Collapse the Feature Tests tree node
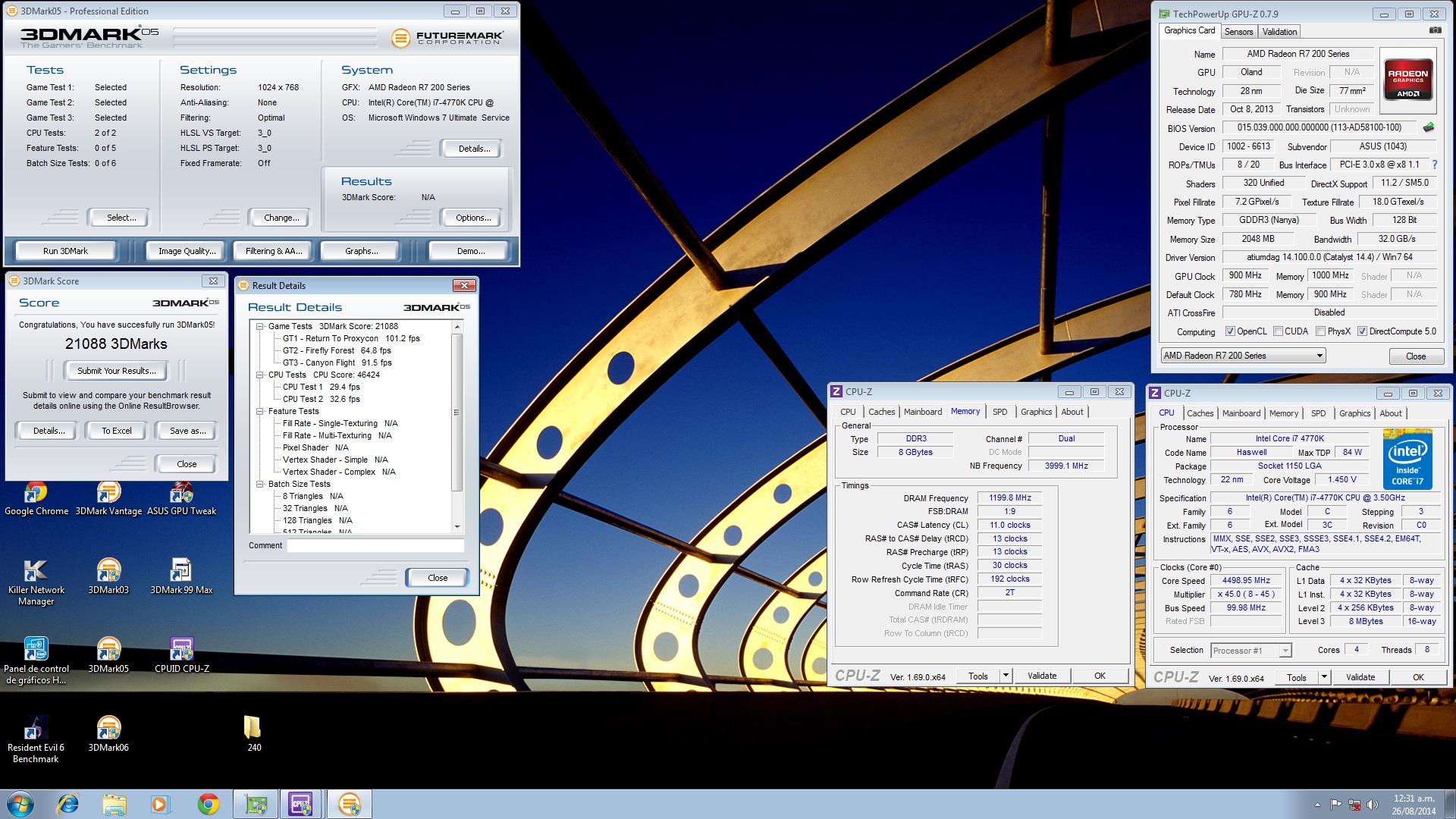Viewport: 1456px width, 819px height. tap(260, 411)
